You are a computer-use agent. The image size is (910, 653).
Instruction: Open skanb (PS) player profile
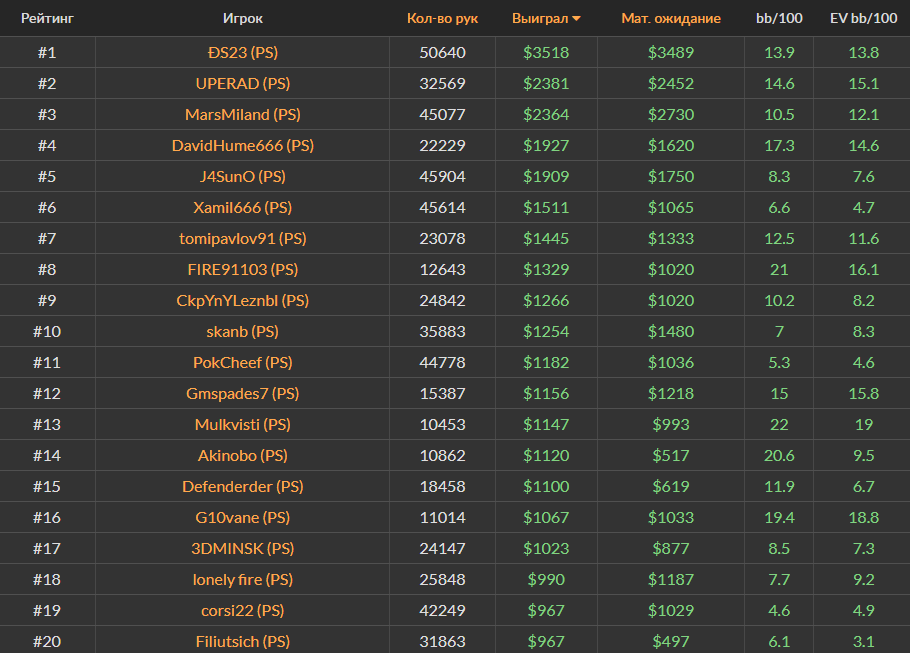coord(242,331)
